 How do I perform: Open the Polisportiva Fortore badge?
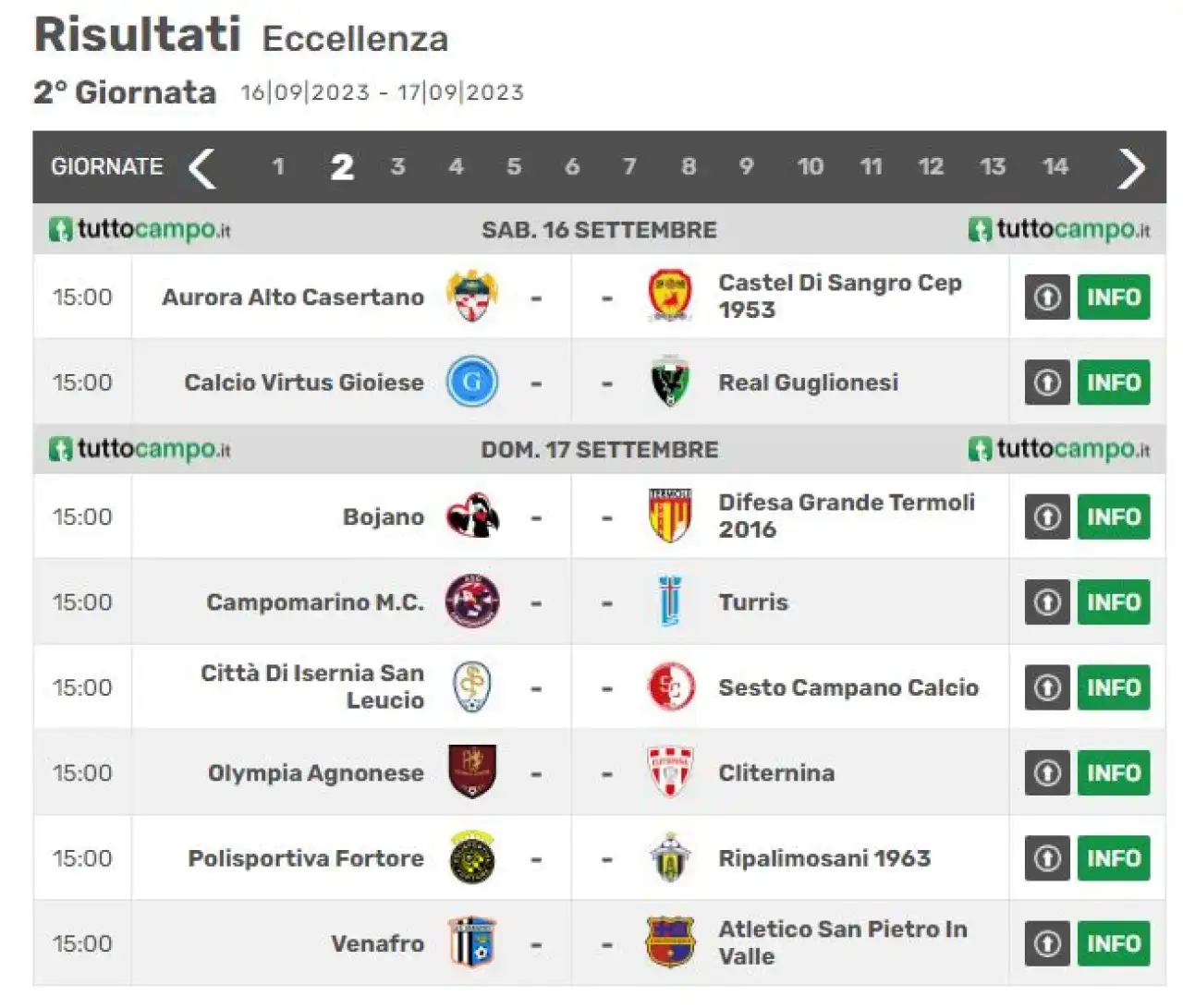[x=472, y=857]
